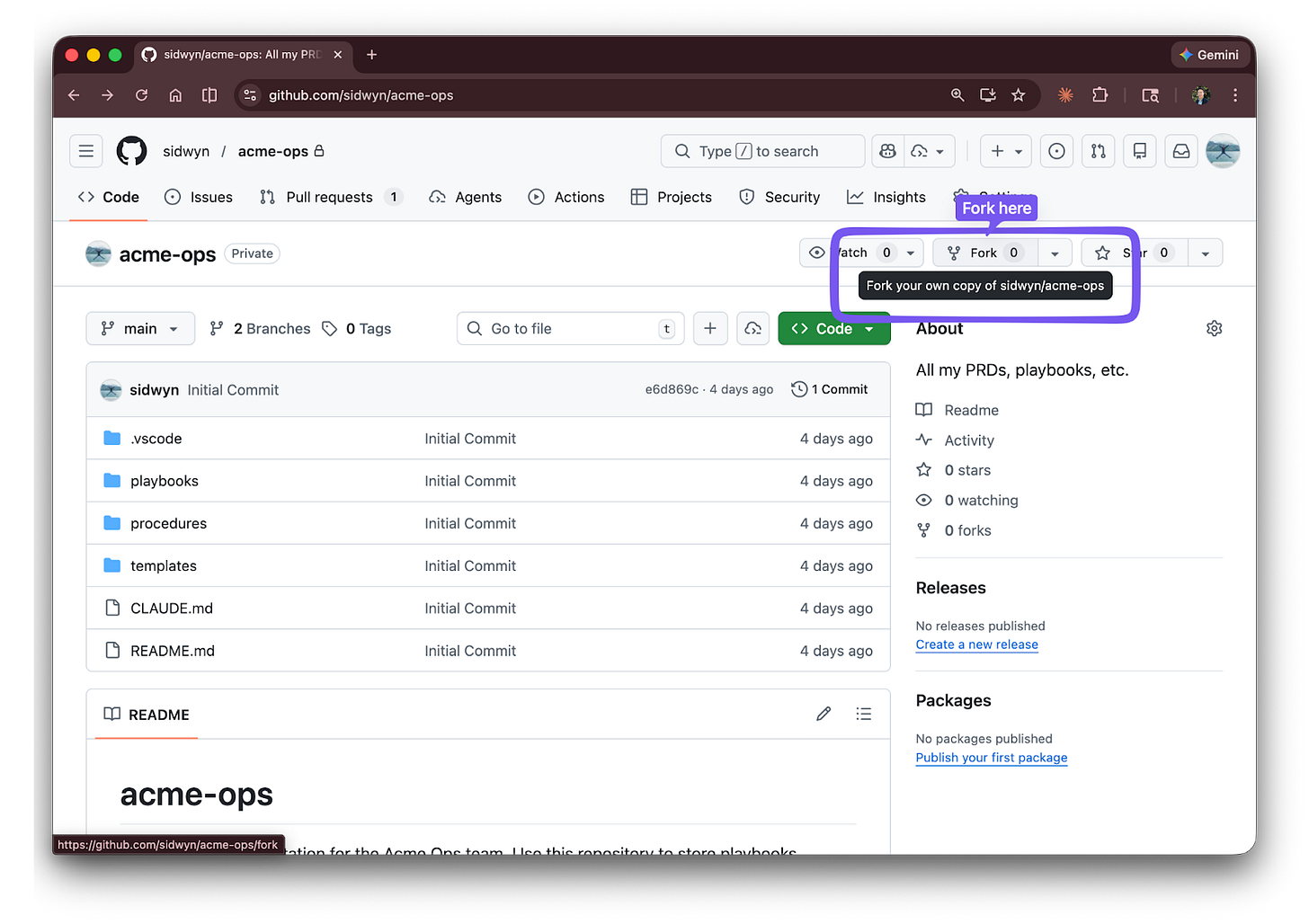
Task: Open the Readme link in About
Action: pyautogui.click(x=957, y=410)
